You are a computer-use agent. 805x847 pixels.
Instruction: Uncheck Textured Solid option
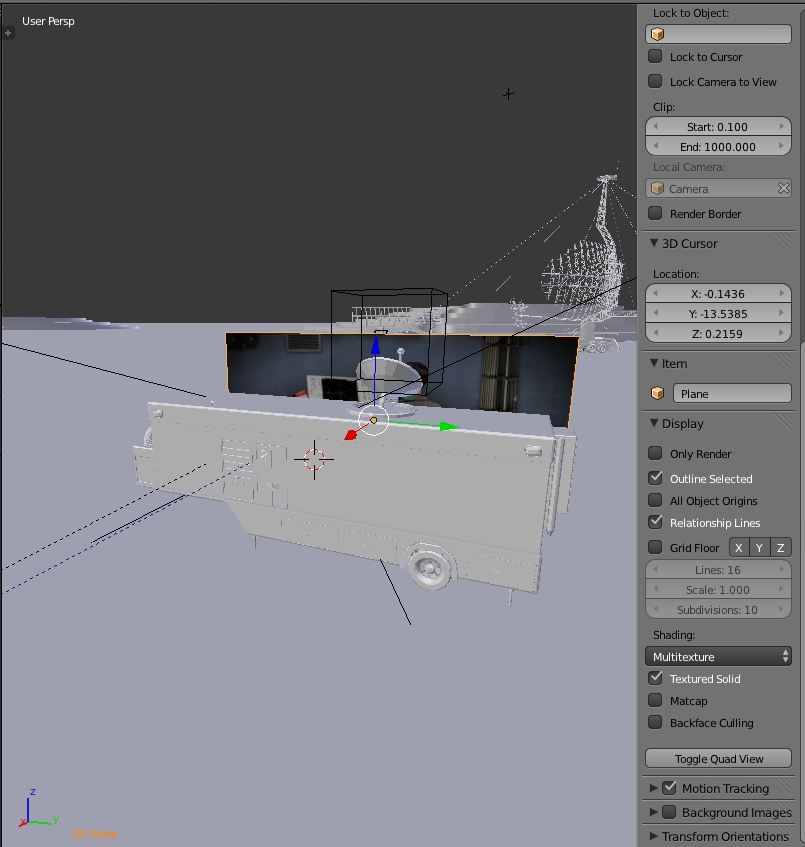pyautogui.click(x=655, y=678)
